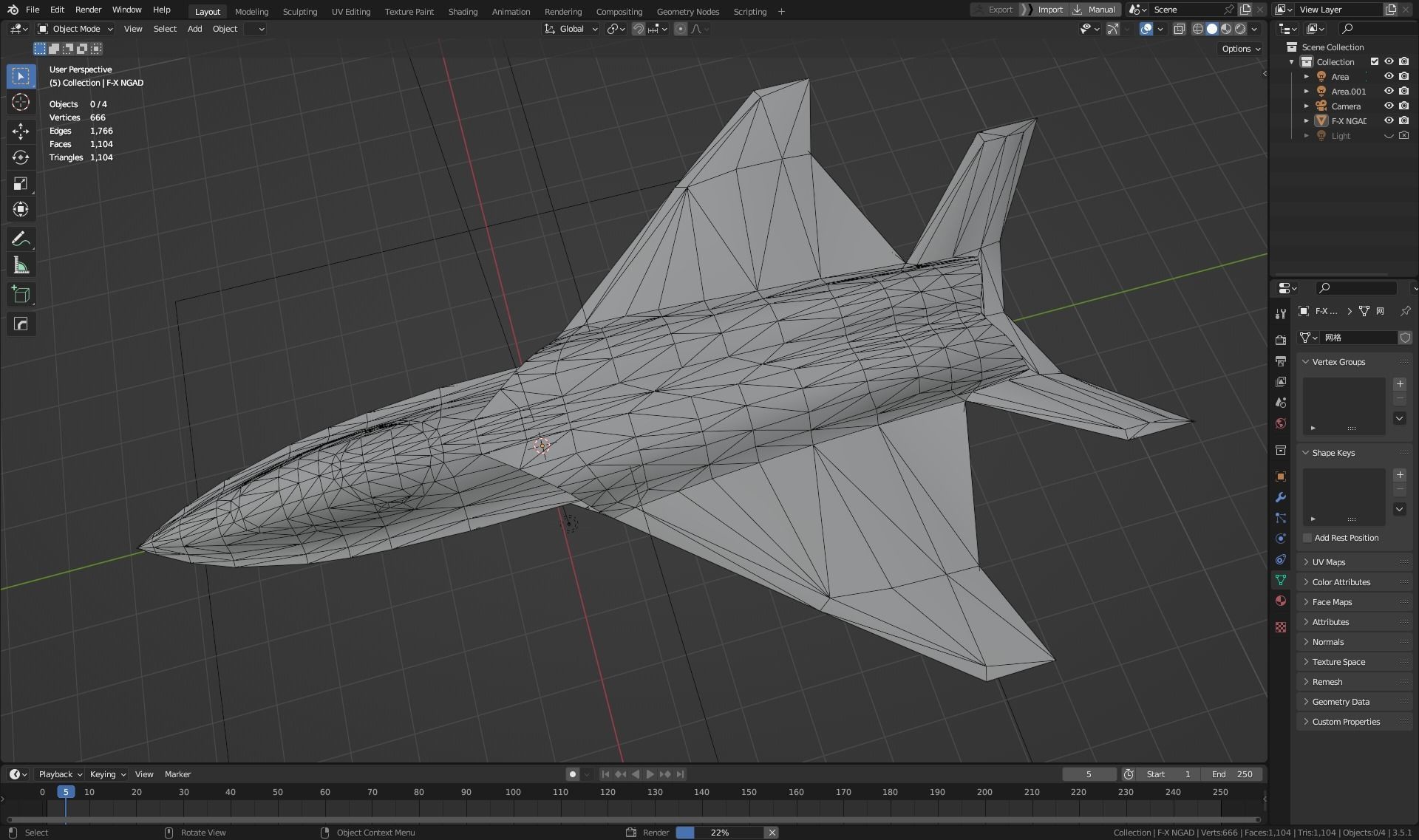Activate the Transform tool
The image size is (1419, 840).
click(21, 210)
